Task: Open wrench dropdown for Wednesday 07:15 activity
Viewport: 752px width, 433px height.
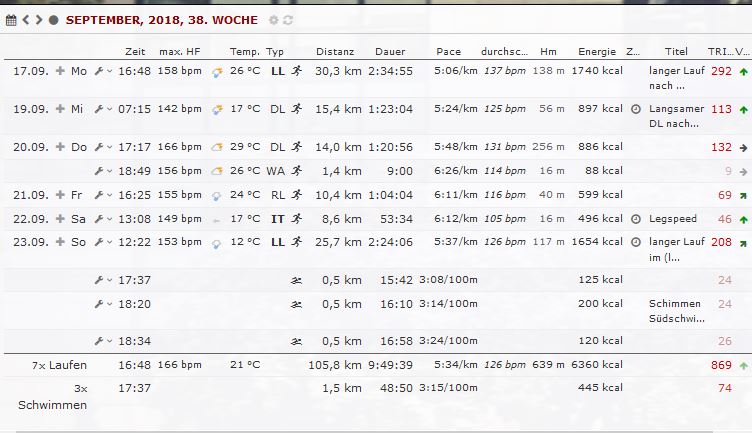Action: pyautogui.click(x=102, y=109)
